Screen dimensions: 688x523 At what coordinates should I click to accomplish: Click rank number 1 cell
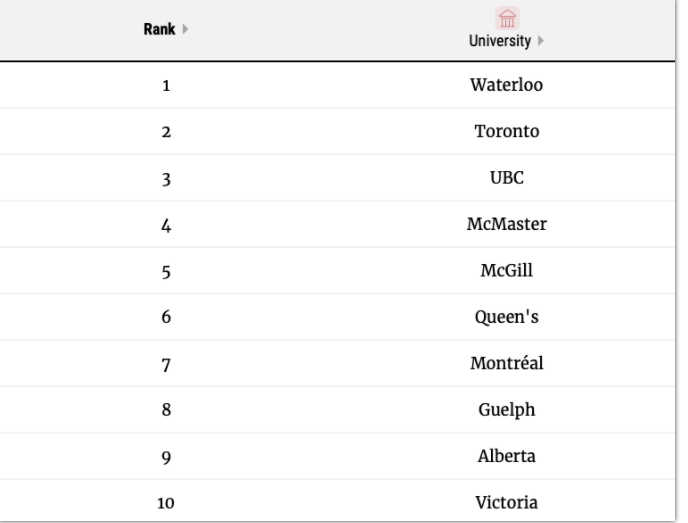(166, 85)
